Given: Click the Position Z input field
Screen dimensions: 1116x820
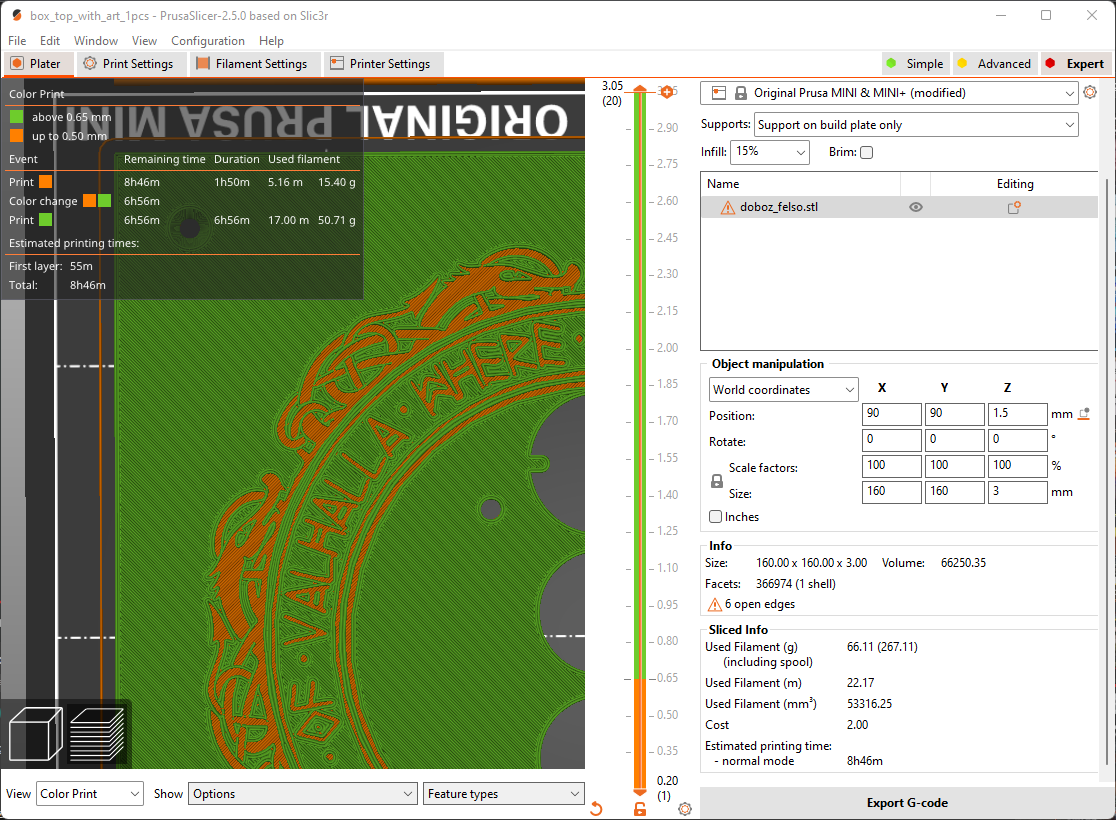Looking at the screenshot, I should pyautogui.click(x=1017, y=414).
